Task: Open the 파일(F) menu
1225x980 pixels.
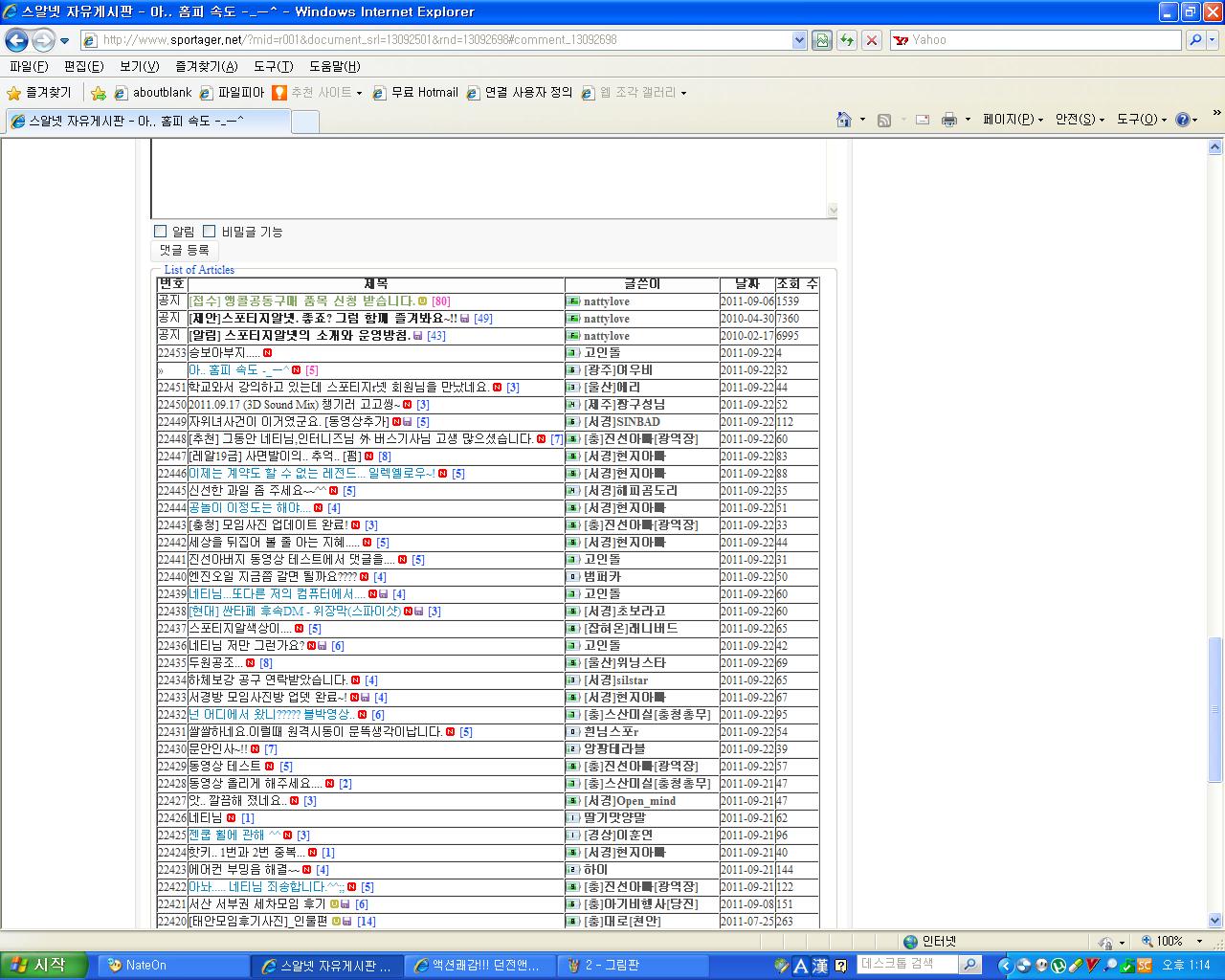Action: click(x=29, y=66)
